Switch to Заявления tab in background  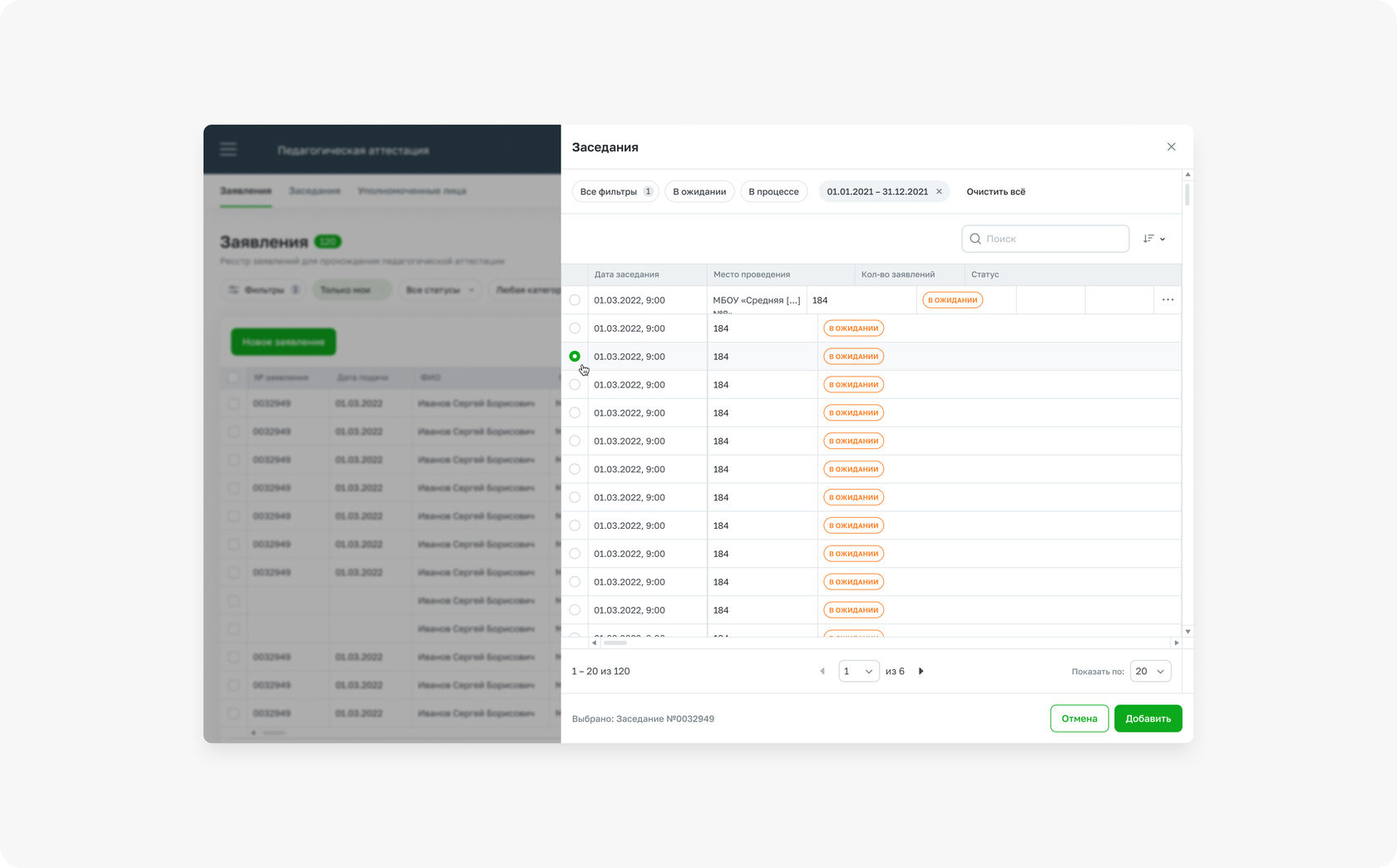(245, 191)
